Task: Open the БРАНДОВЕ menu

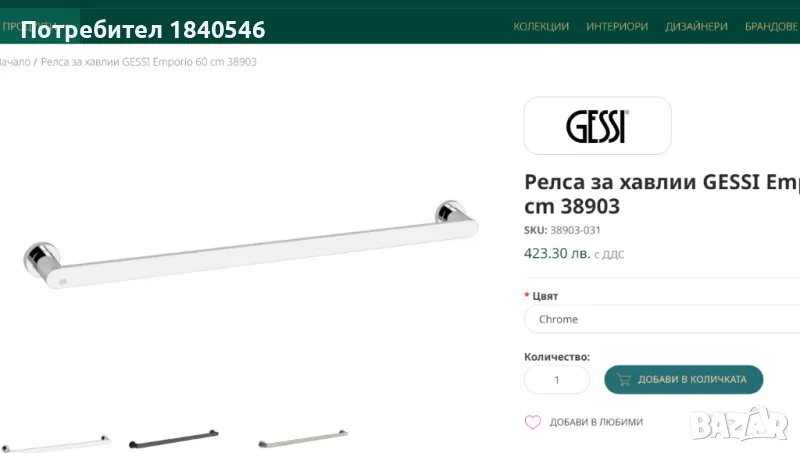Action: tap(772, 27)
